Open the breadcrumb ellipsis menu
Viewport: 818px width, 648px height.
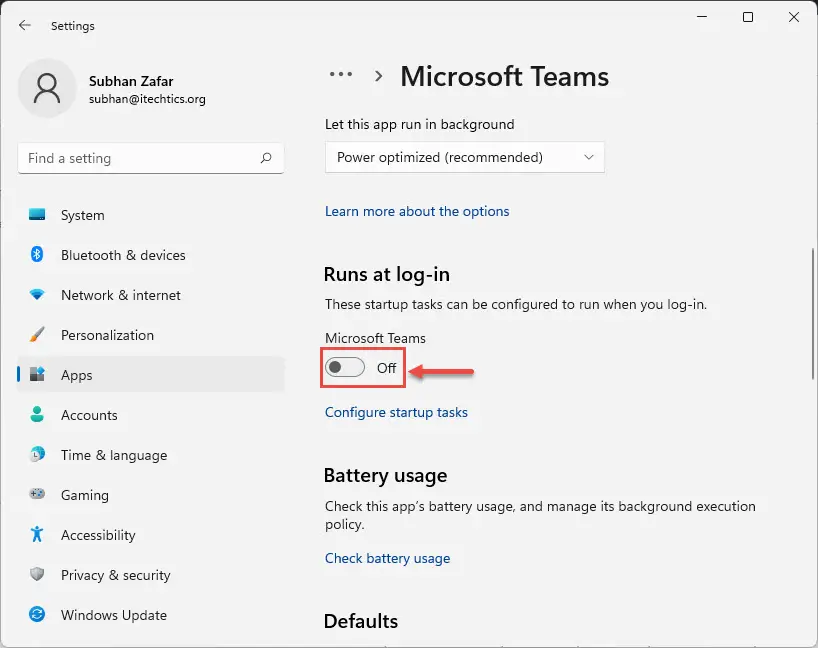point(341,75)
